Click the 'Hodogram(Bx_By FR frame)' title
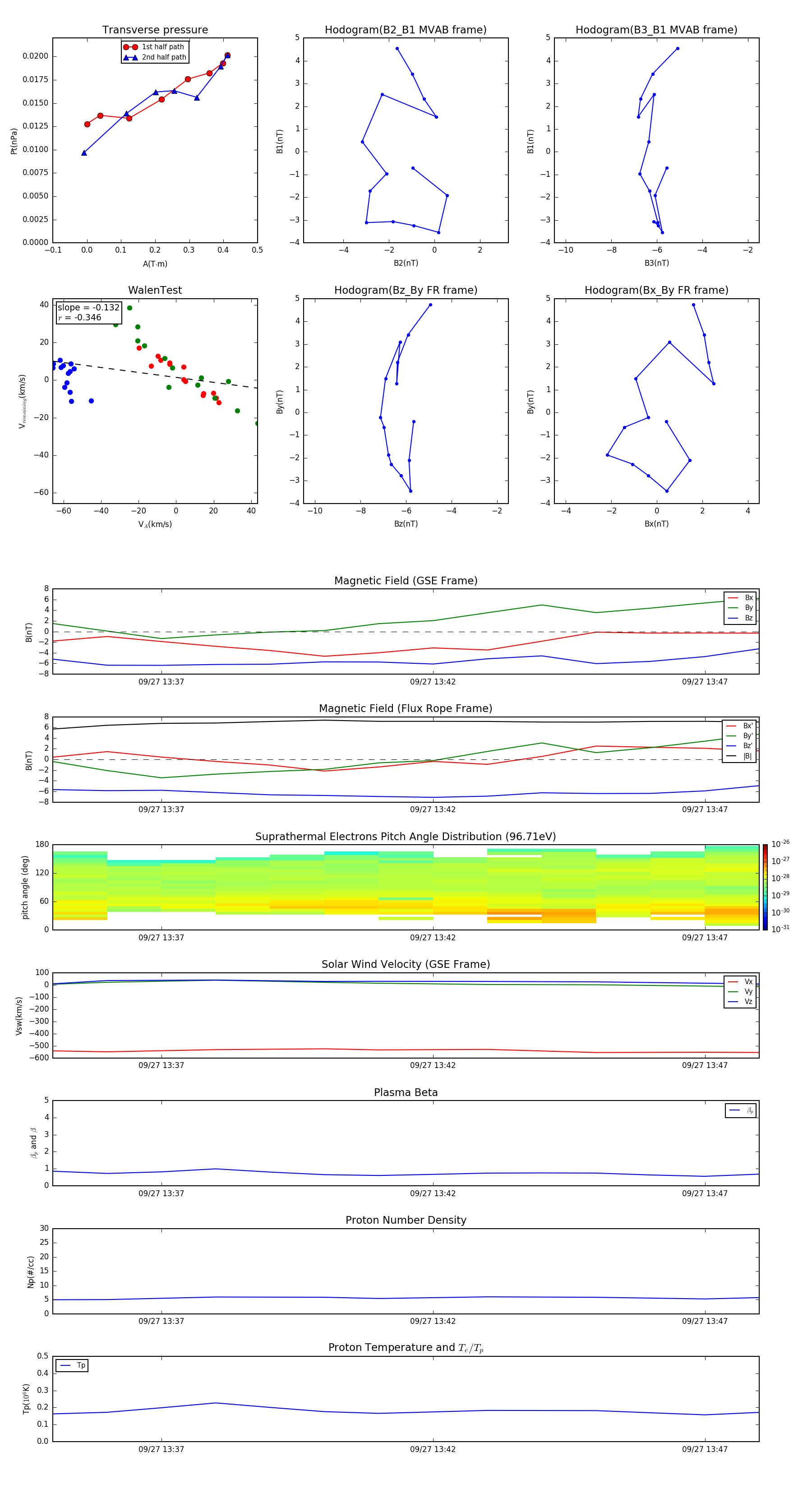Image resolution: width=812 pixels, height=1489 pixels. click(656, 290)
